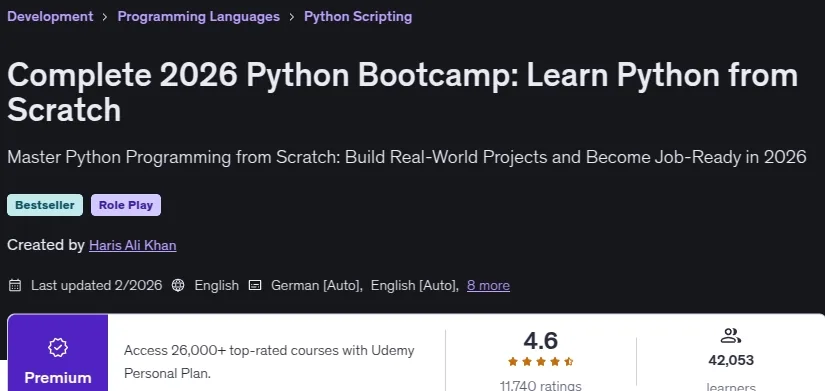This screenshot has width=825, height=391.
Task: Click the closed captions icon
Action: tap(255, 285)
